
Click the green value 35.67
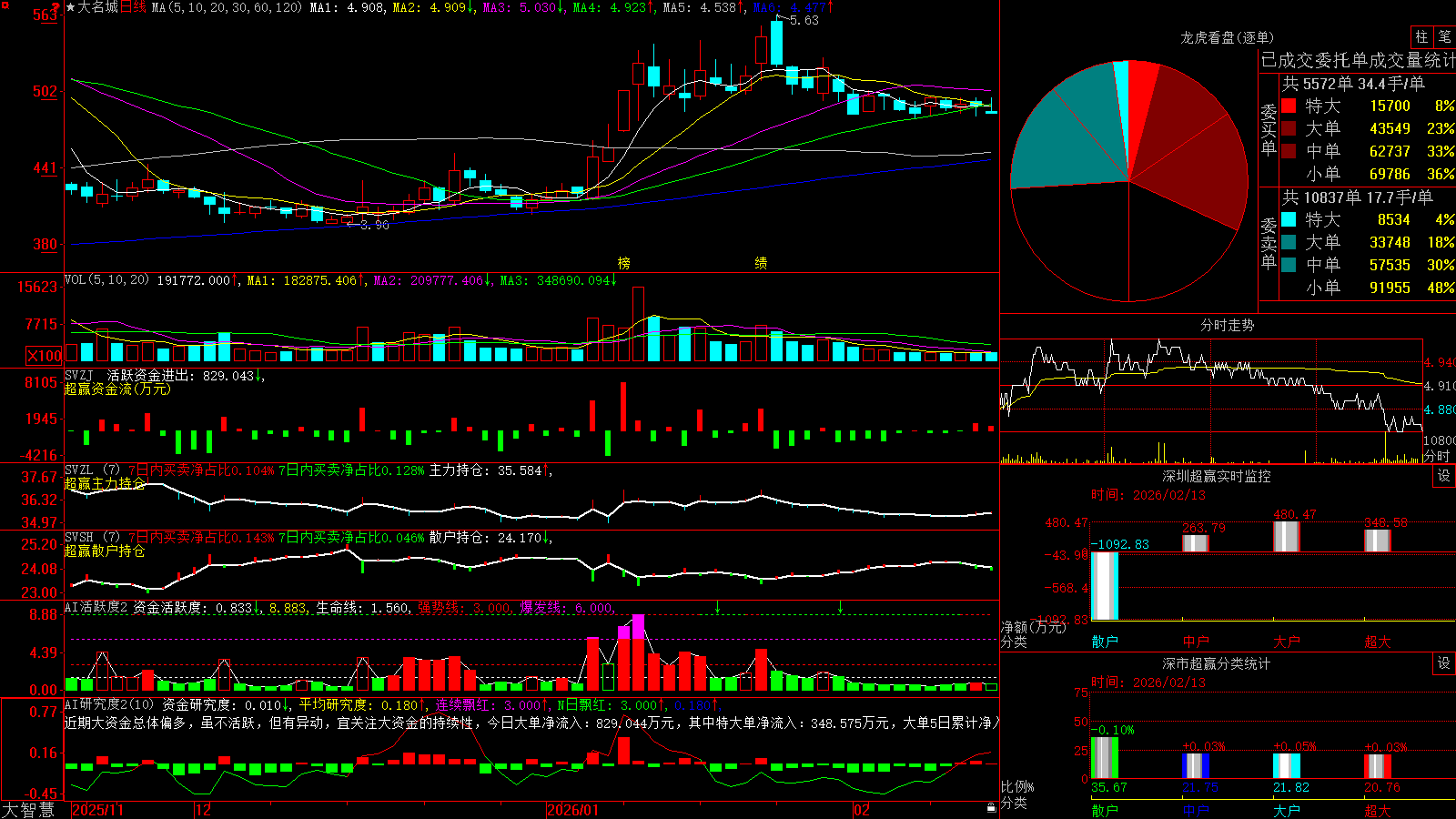pos(1109,787)
